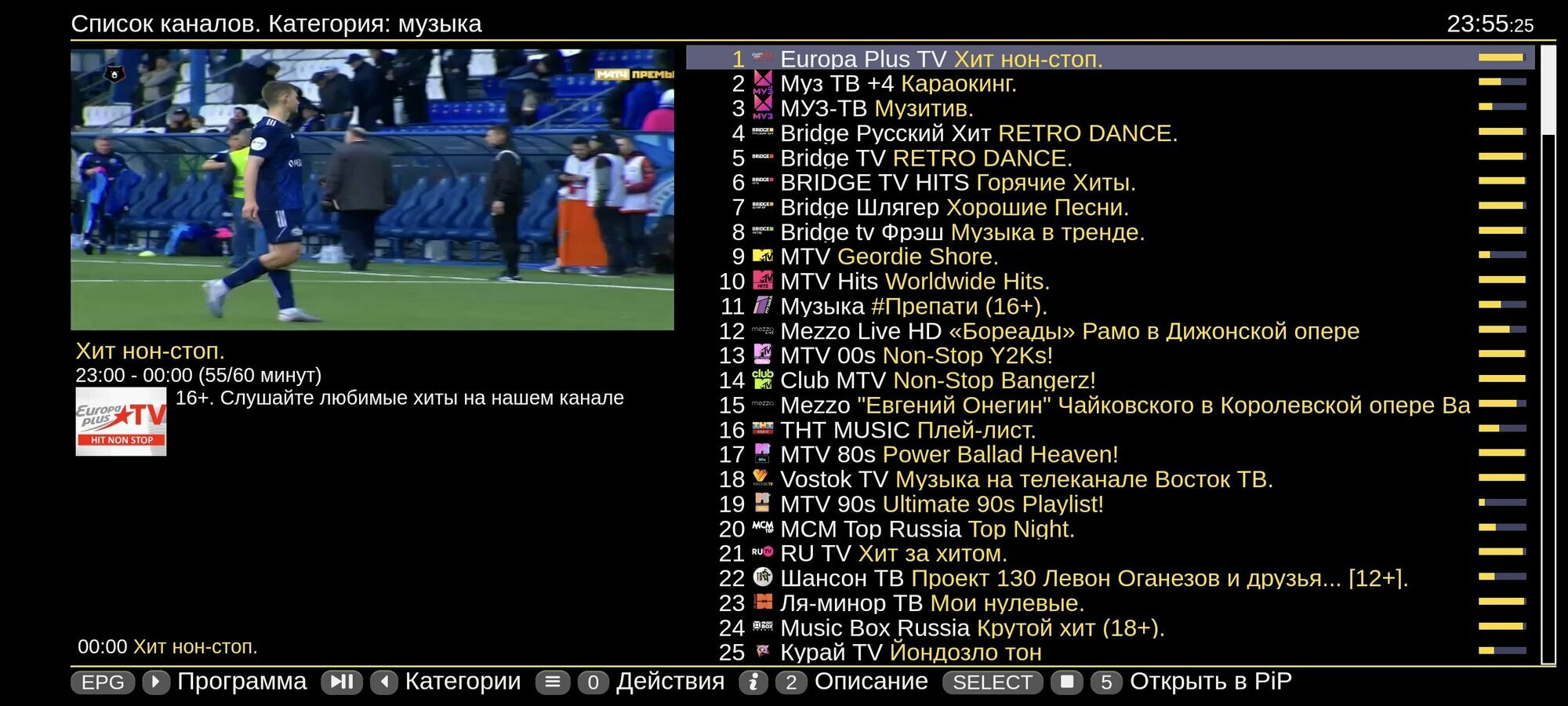The width and height of the screenshot is (1568, 706).
Task: Click the MTV Geordie Shore channel logo
Action: (762, 256)
